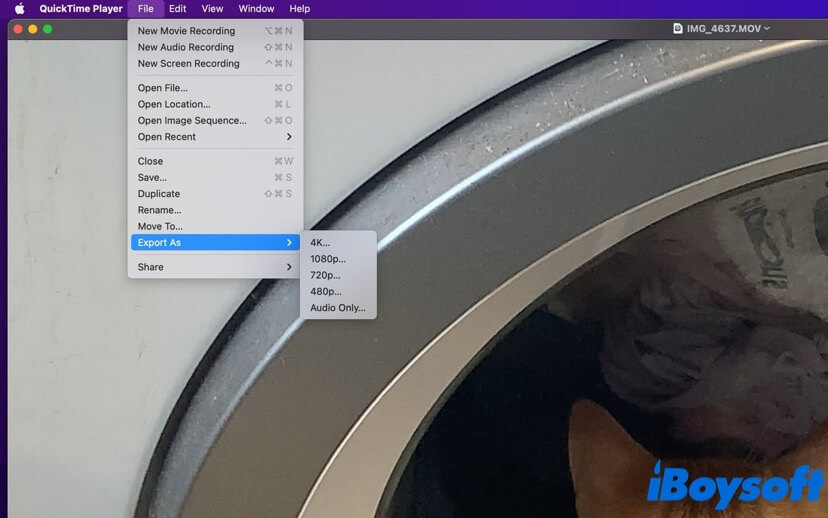Choose New Audio Recording
Screen dimensions: 828x518
coord(185,47)
